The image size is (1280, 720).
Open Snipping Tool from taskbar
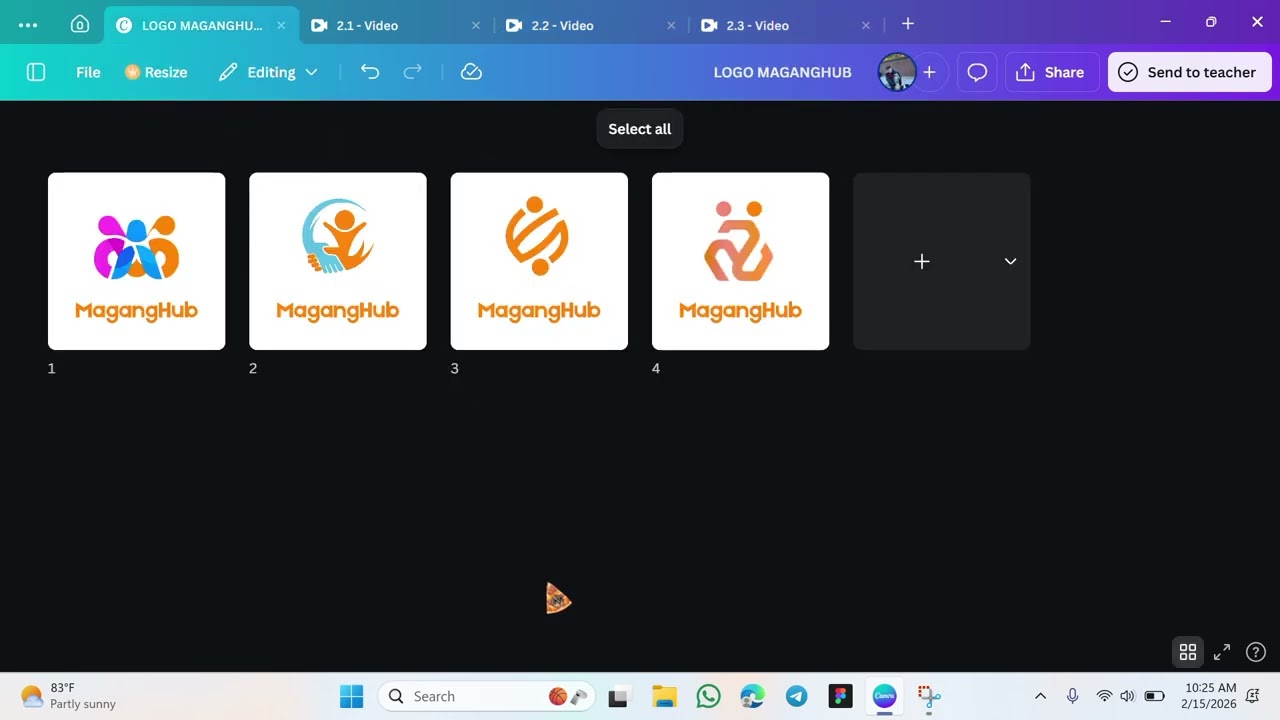point(929,696)
